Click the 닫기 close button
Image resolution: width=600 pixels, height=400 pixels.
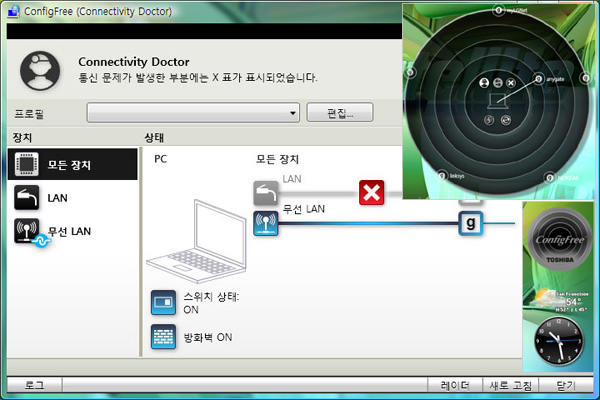click(566, 385)
